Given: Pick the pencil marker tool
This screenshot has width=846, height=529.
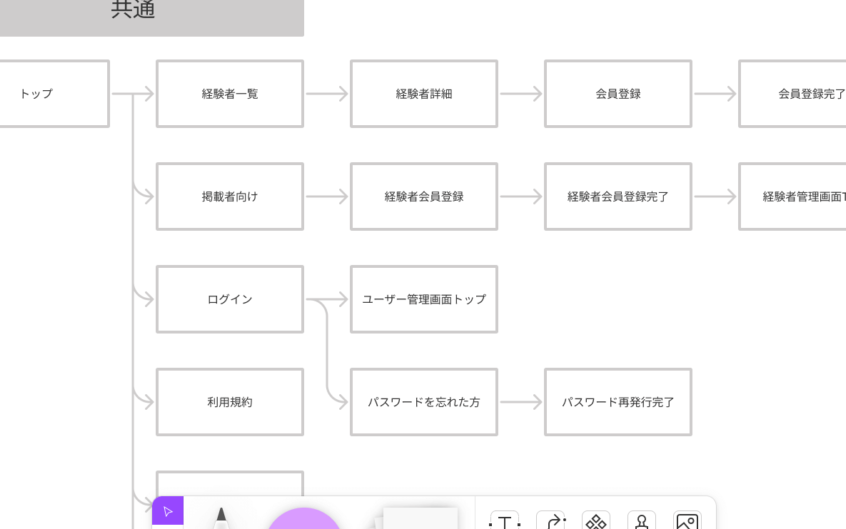Looking at the screenshot, I should (x=220, y=518).
